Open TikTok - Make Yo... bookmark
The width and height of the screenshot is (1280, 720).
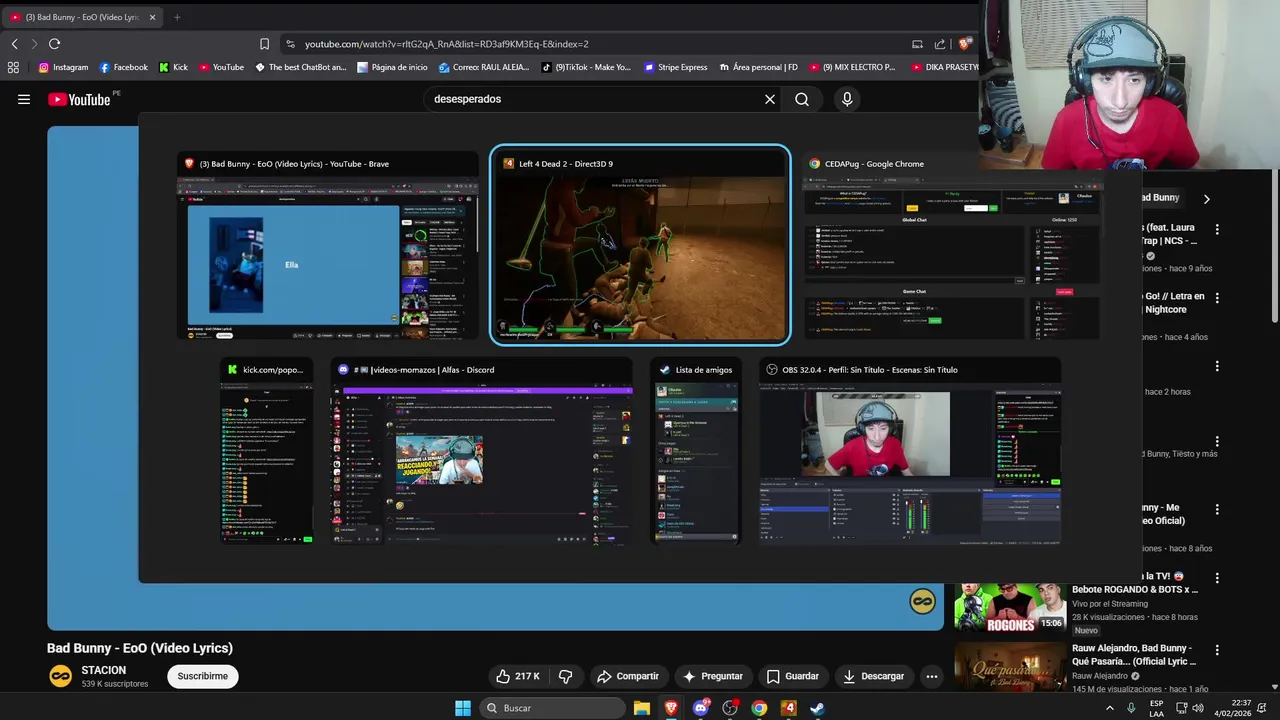586,67
